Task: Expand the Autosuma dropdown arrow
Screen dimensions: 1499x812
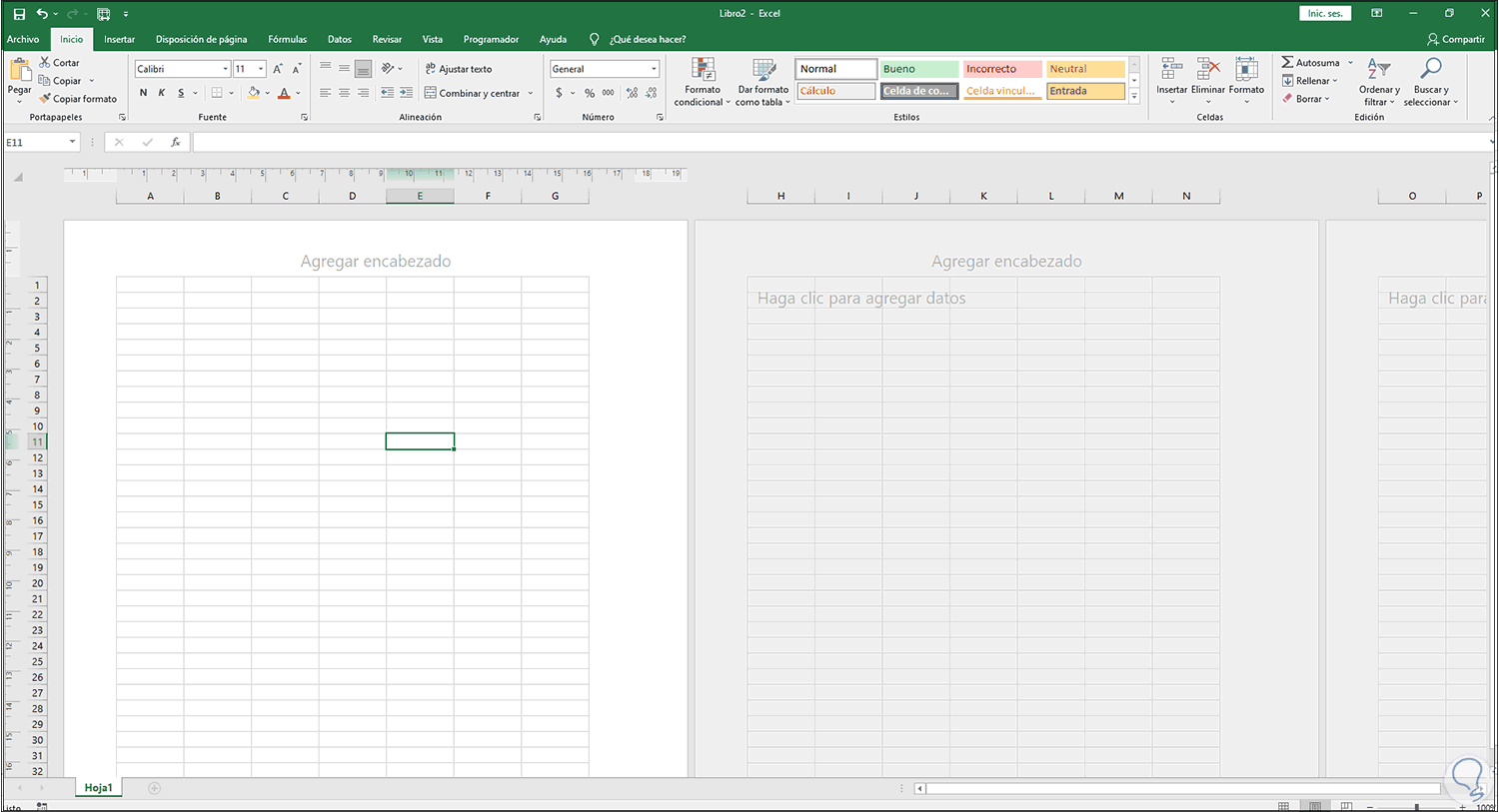Action: point(1350,63)
